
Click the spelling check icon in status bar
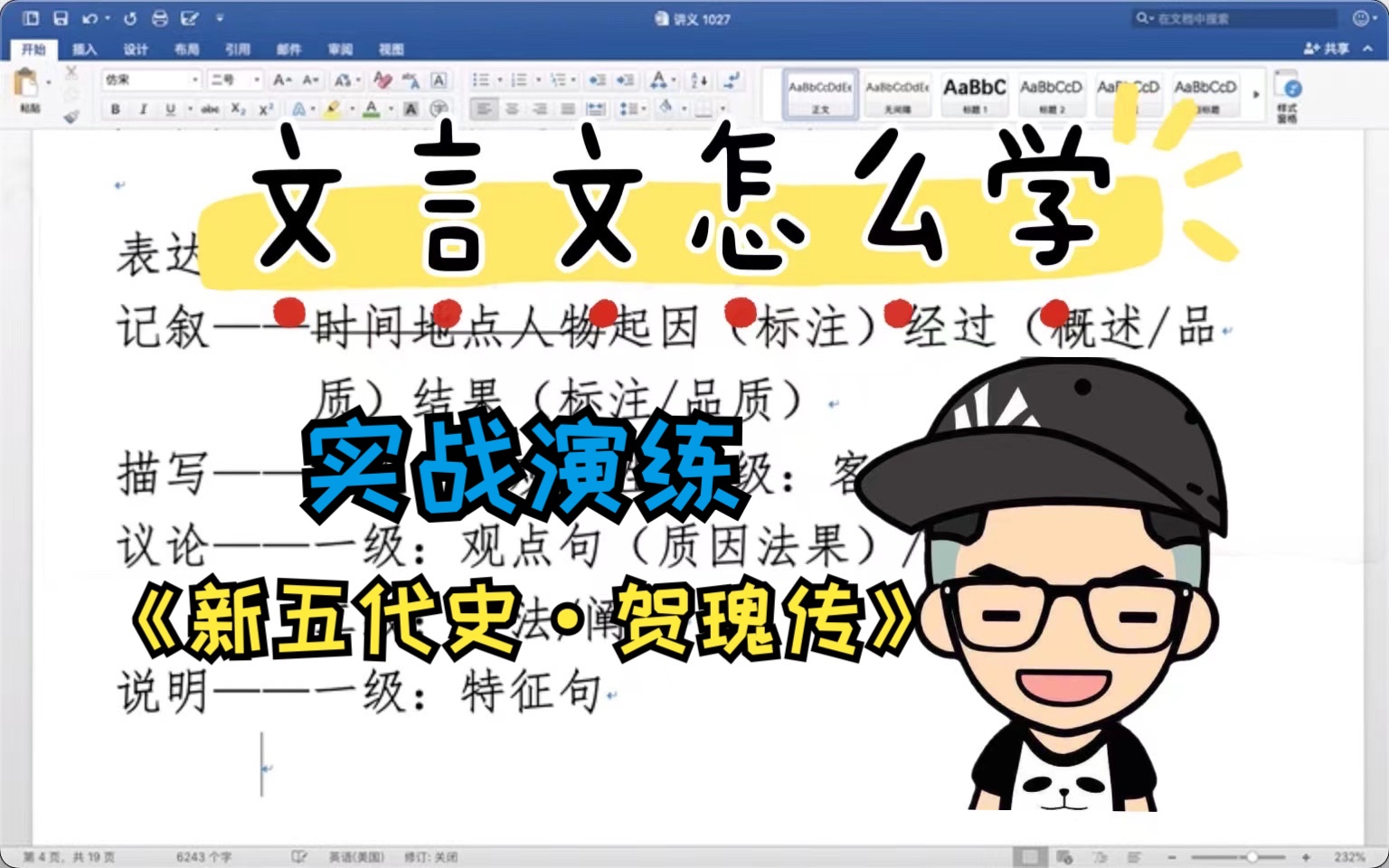(299, 856)
